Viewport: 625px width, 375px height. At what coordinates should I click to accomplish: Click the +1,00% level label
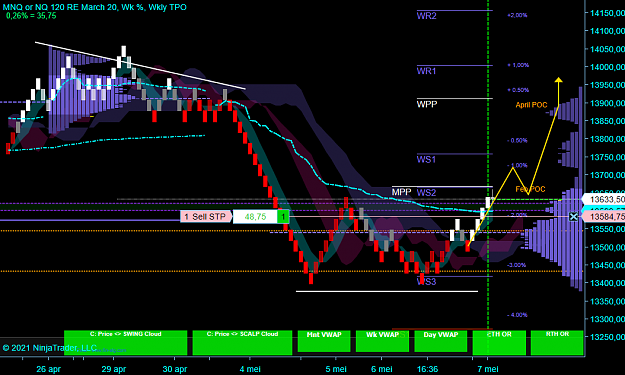tap(518, 65)
